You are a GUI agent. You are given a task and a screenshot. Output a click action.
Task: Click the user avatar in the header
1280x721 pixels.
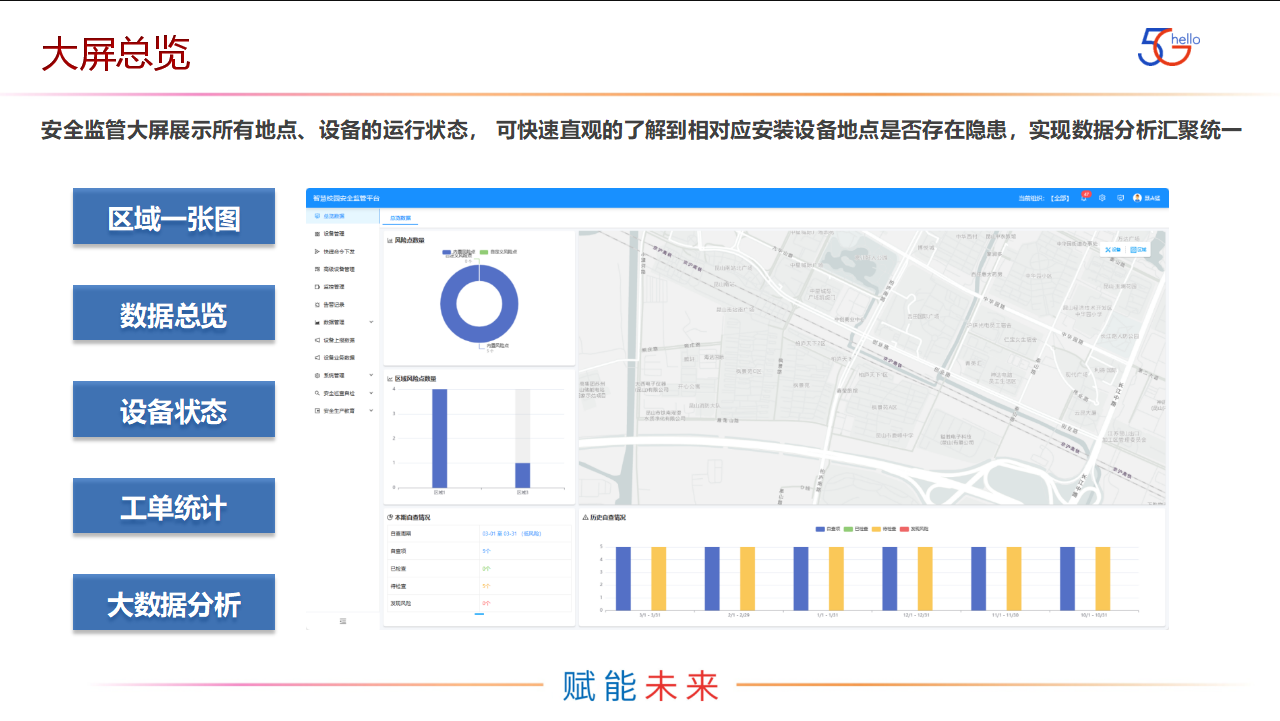pyautogui.click(x=1137, y=198)
